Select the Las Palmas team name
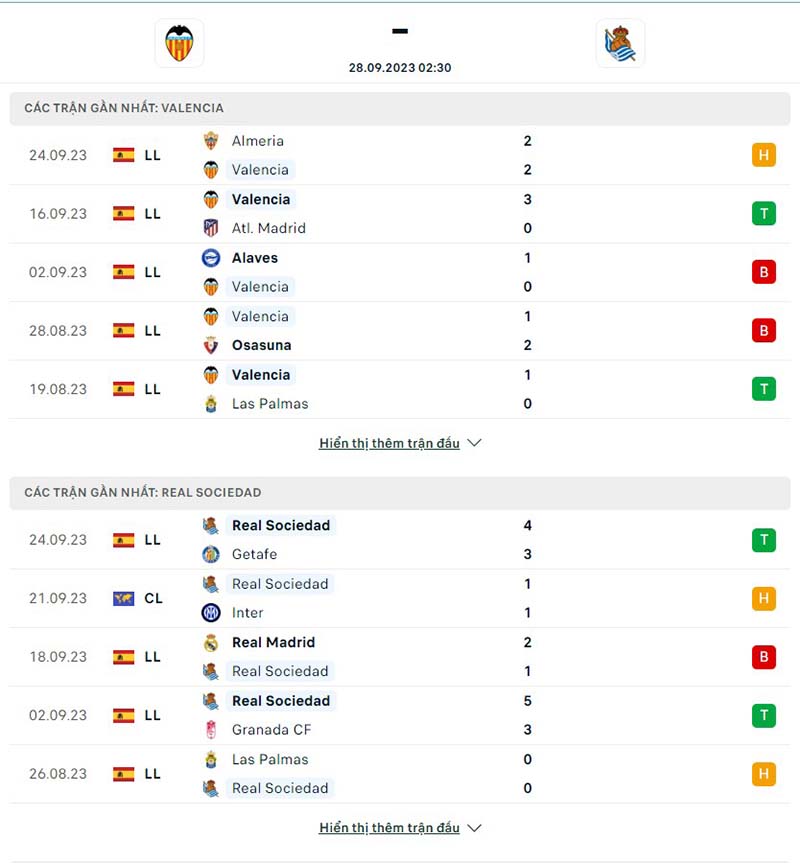Image resolution: width=800 pixels, height=863 pixels. point(273,403)
